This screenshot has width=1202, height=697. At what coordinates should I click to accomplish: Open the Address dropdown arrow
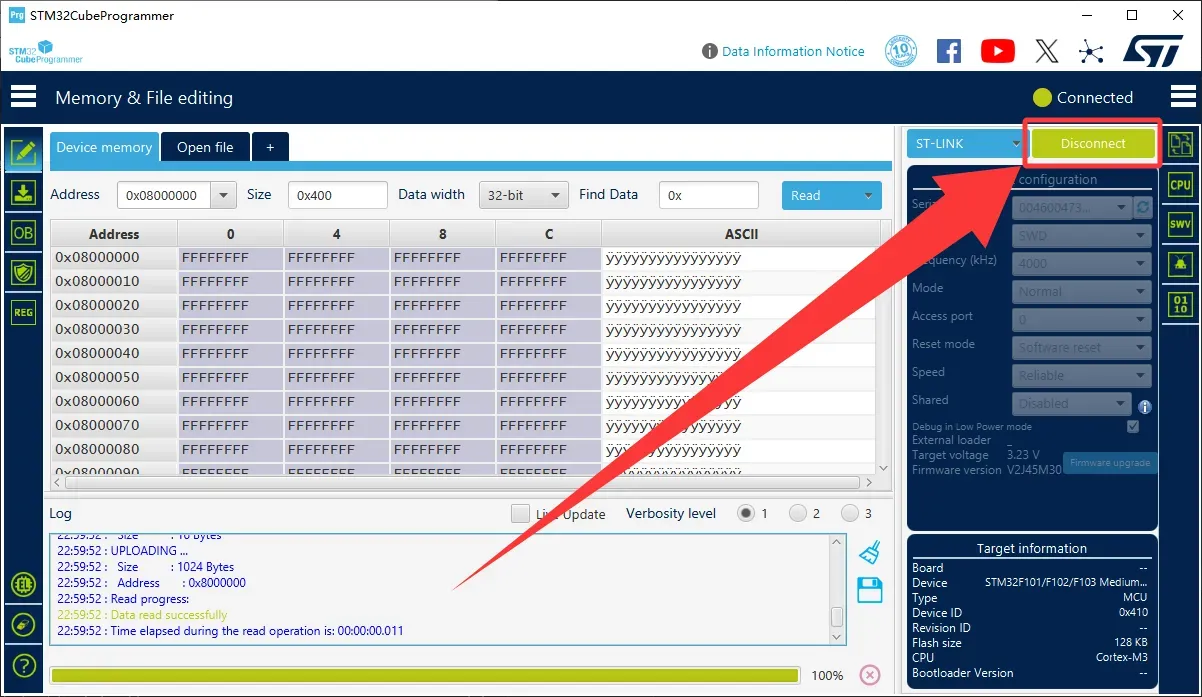click(x=224, y=196)
